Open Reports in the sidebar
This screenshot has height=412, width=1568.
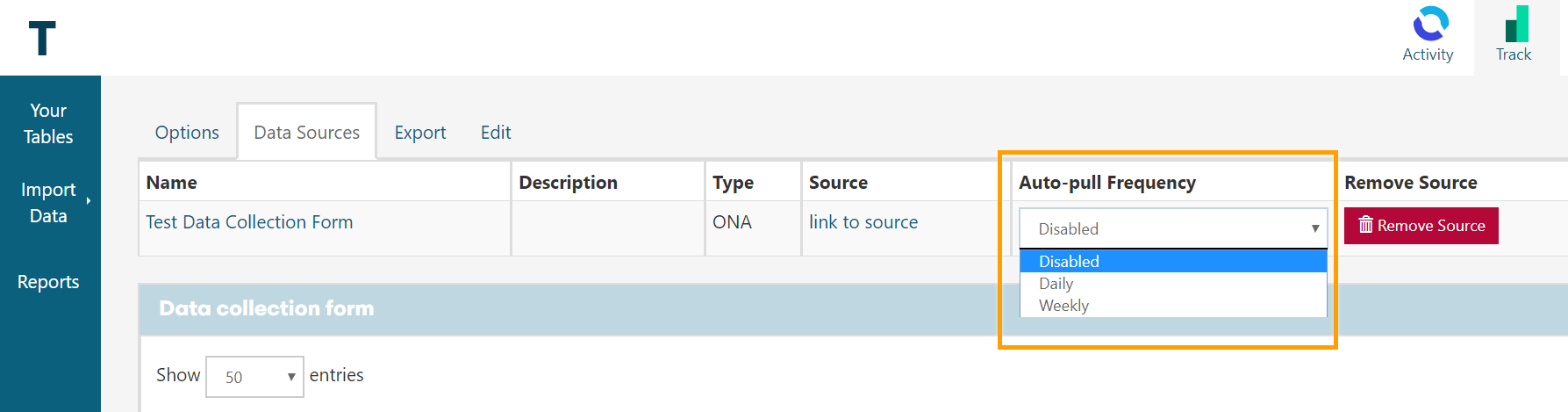click(x=48, y=282)
